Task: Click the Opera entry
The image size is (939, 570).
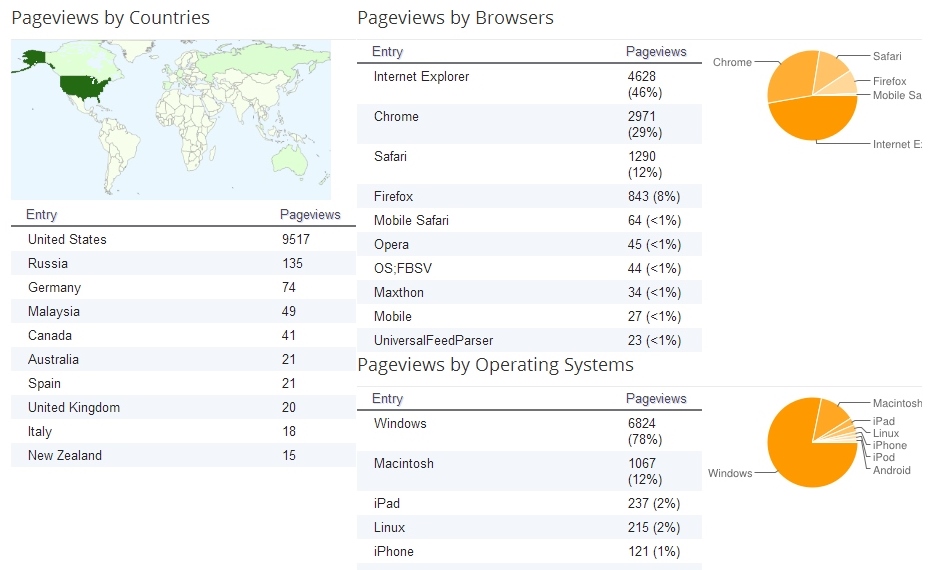Action: [x=392, y=244]
